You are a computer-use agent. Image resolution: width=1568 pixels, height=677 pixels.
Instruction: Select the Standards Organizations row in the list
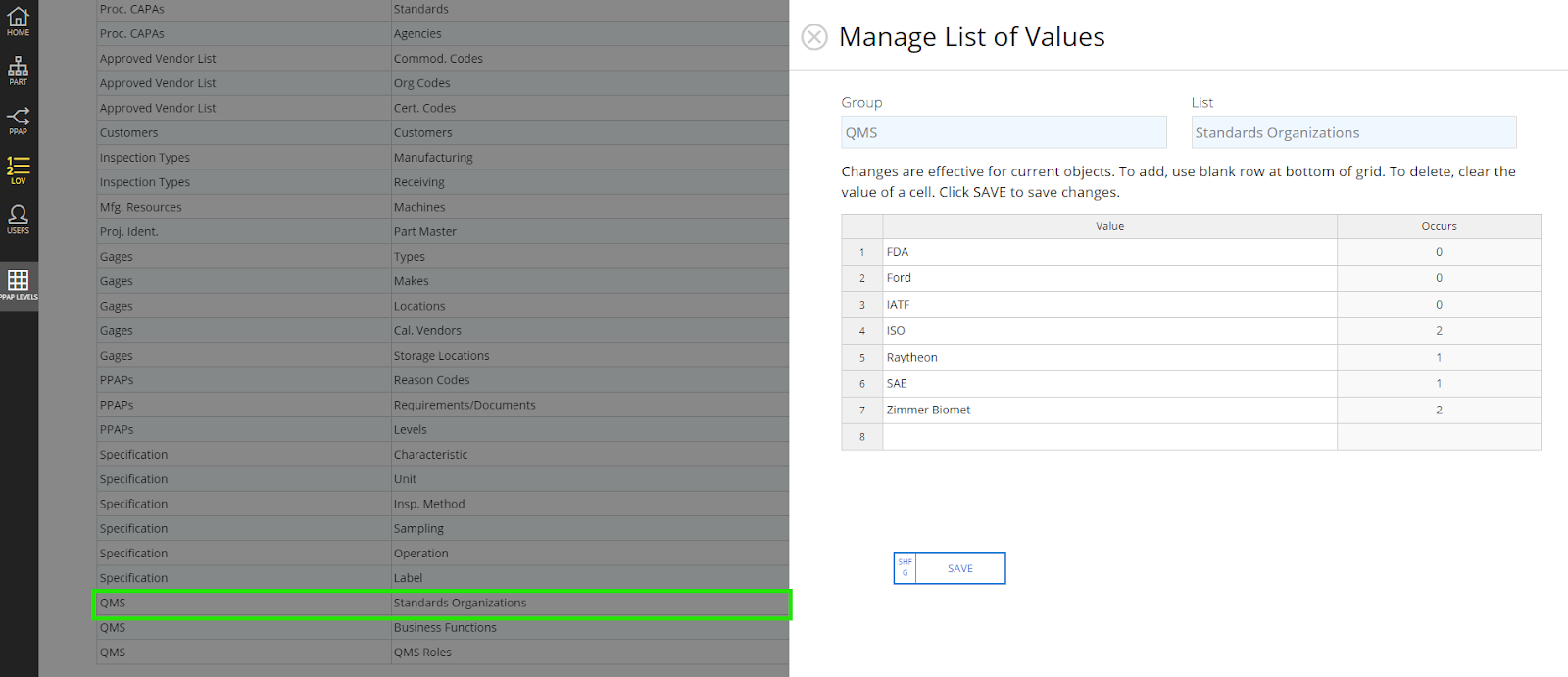[x=442, y=604]
